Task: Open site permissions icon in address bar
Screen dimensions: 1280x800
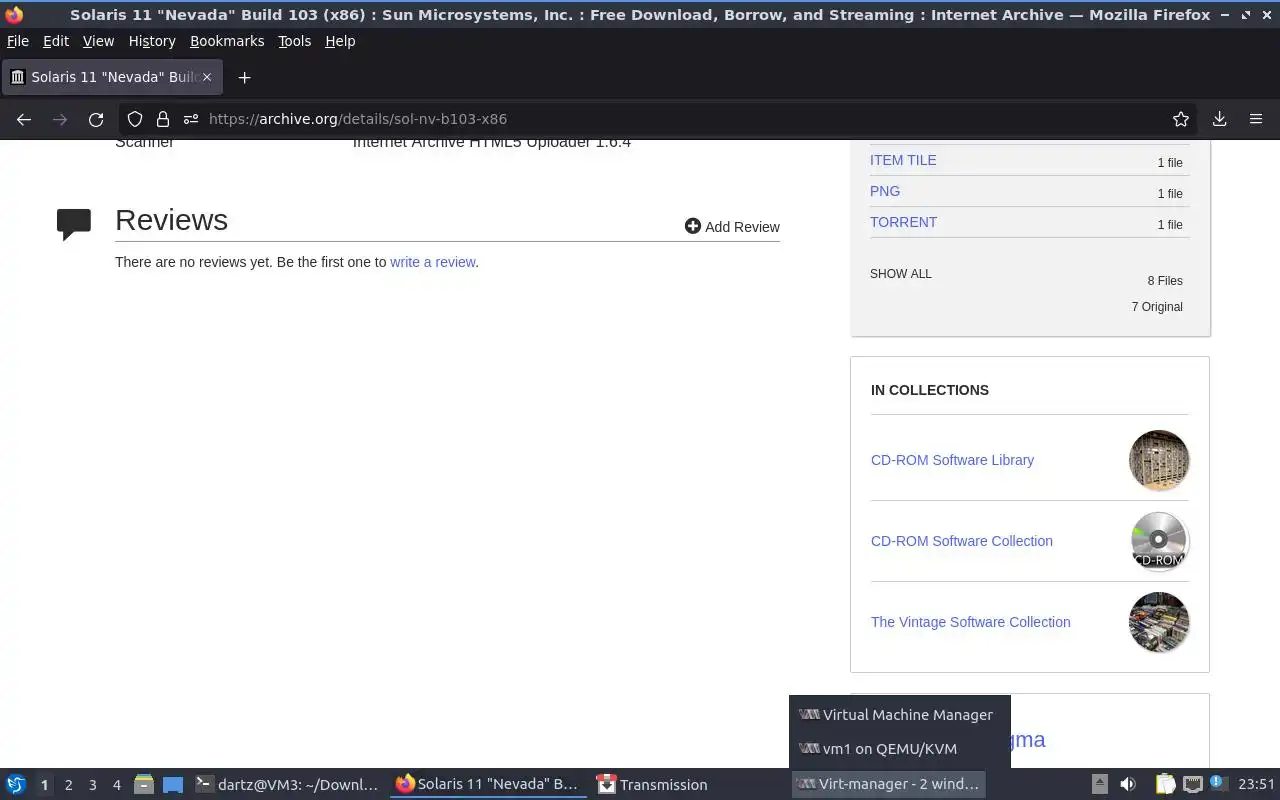Action: (x=190, y=119)
